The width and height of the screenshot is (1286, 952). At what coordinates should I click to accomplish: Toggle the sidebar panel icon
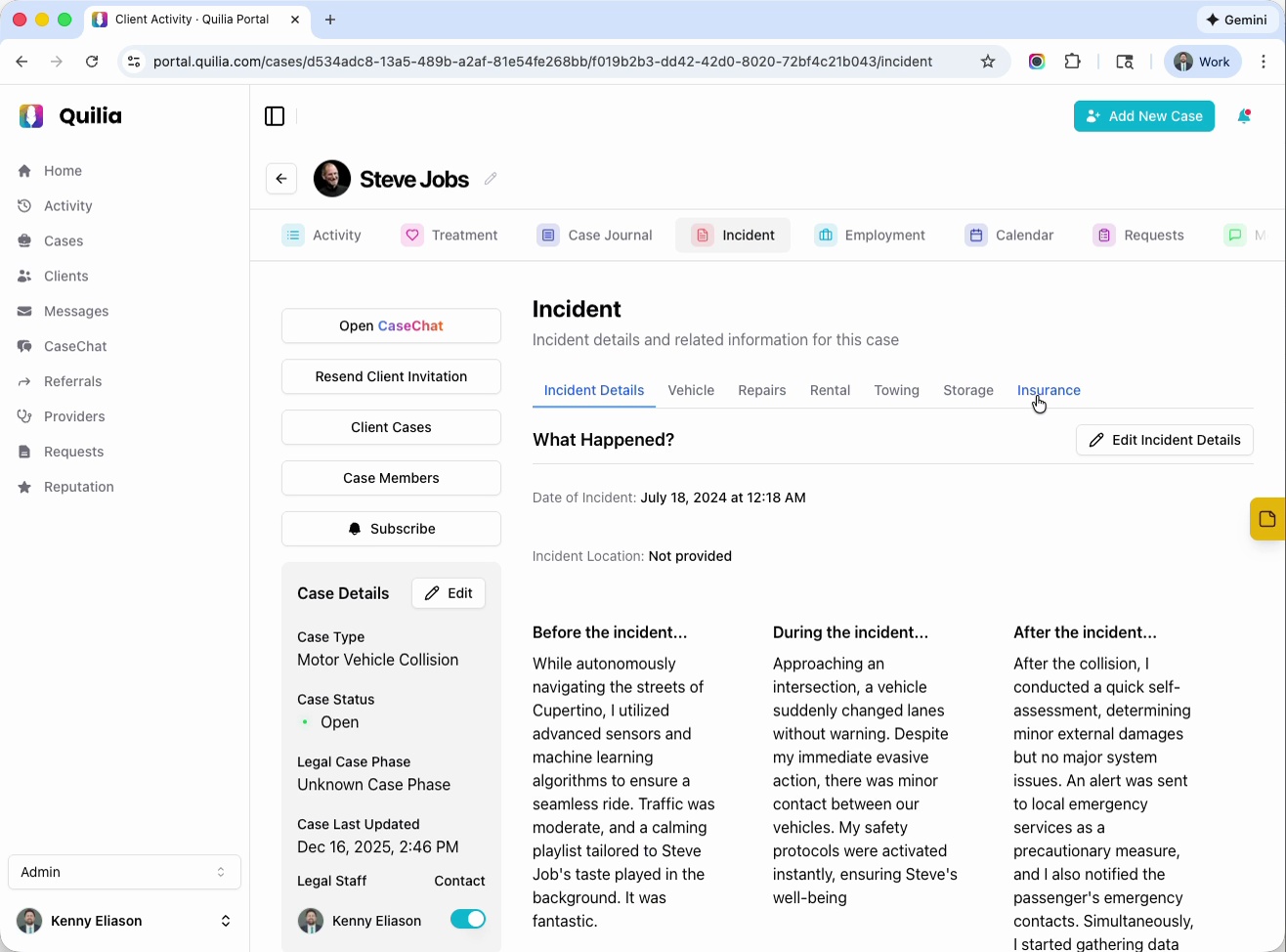pos(275,116)
